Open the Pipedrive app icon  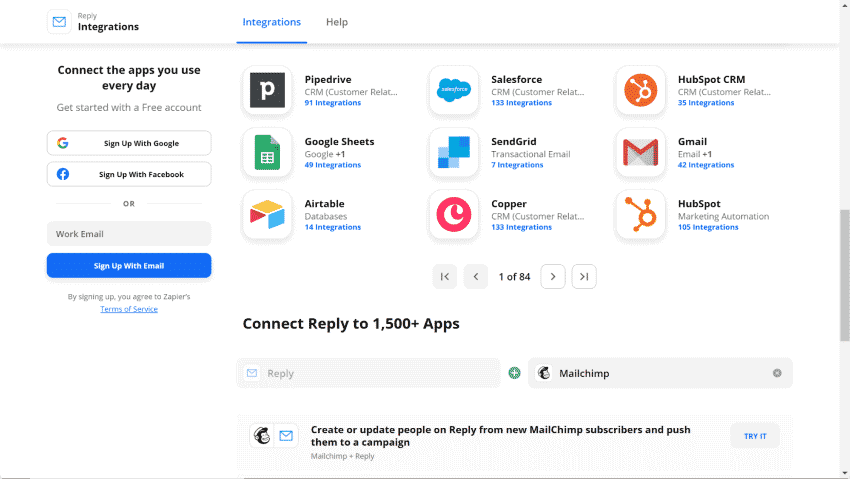point(267,90)
